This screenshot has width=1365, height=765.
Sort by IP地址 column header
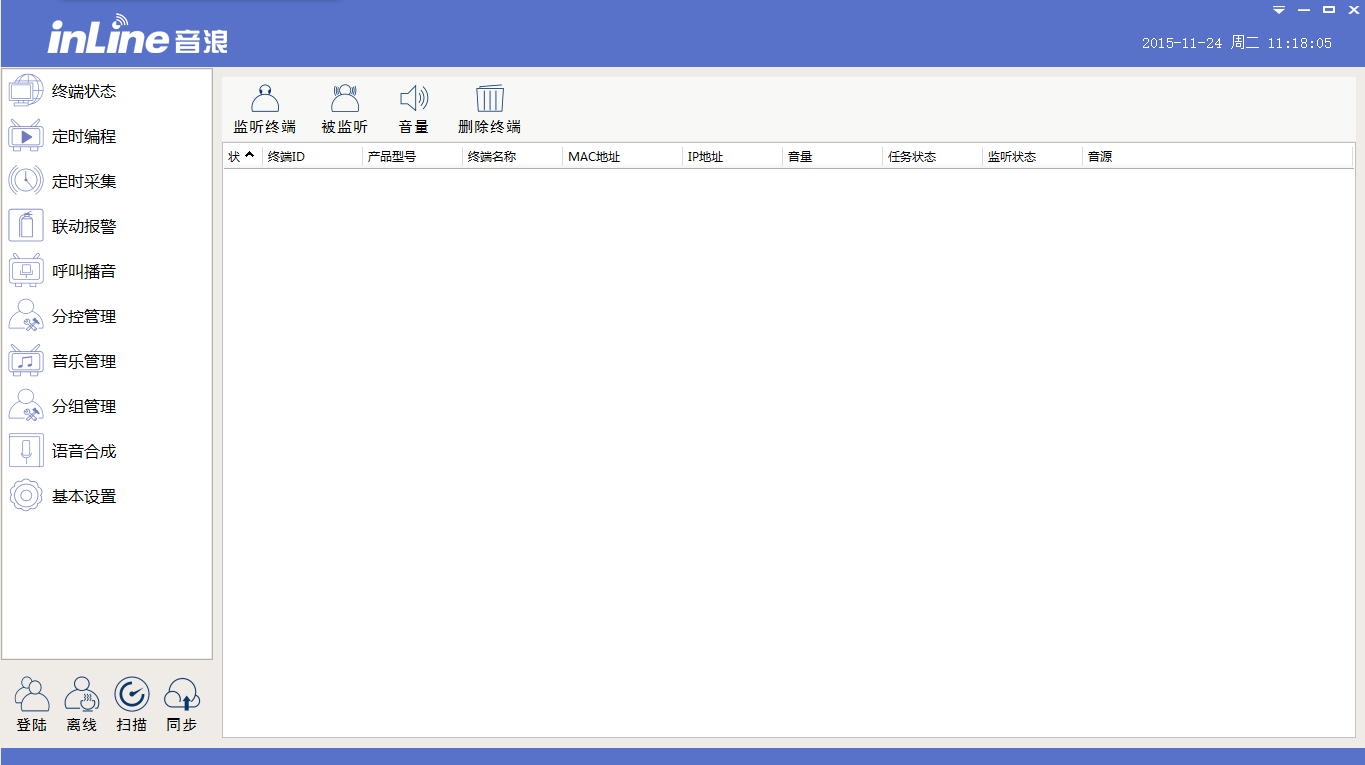click(732, 157)
